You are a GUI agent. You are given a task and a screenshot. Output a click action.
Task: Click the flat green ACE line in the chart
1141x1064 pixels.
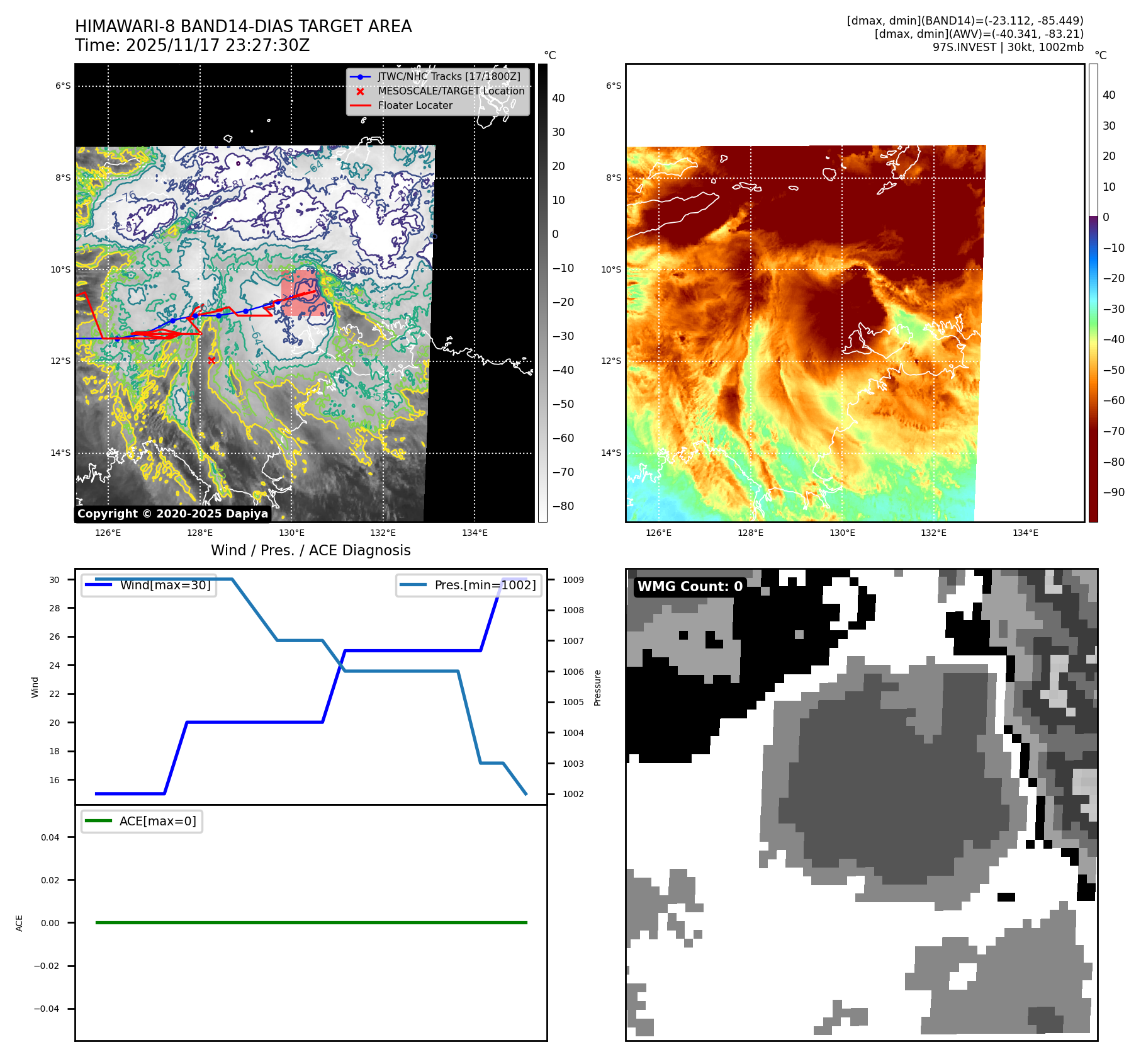(311, 922)
